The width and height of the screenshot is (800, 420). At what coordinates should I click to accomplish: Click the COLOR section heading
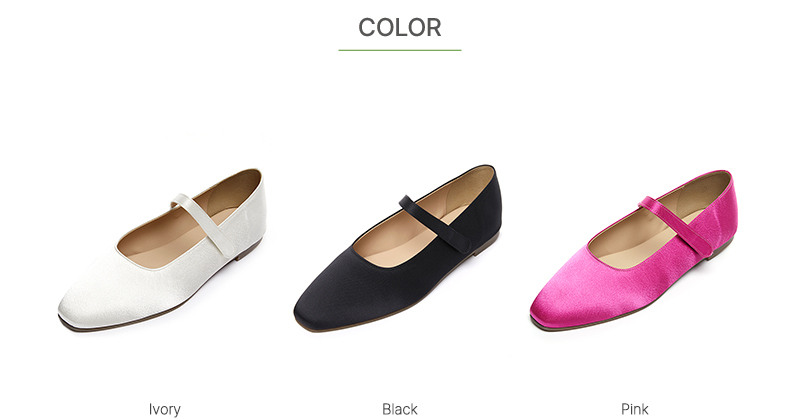(x=399, y=28)
